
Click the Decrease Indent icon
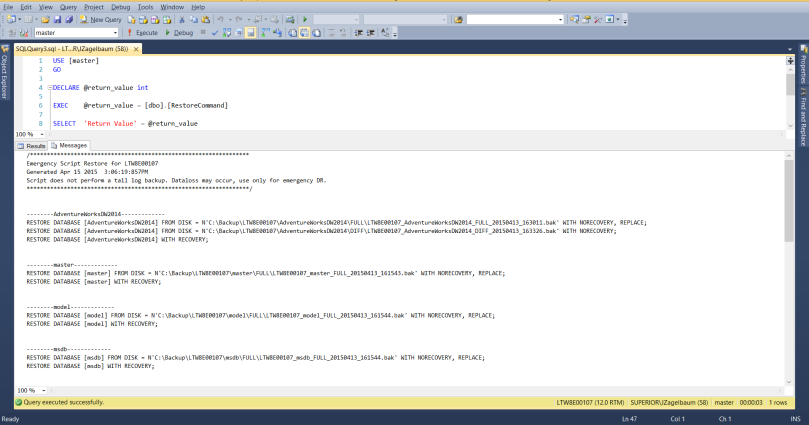click(x=358, y=32)
